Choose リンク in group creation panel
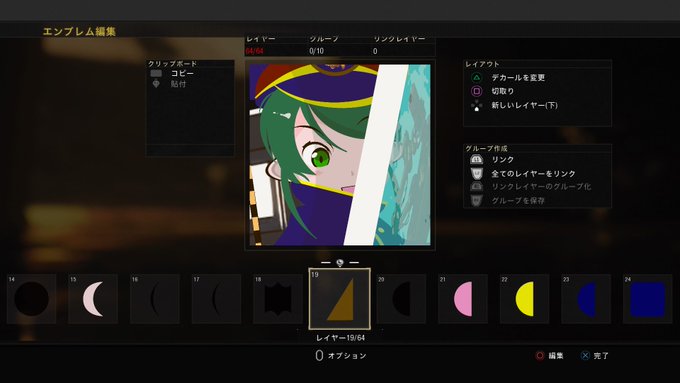Screen dimensions: 680x383 pos(503,160)
